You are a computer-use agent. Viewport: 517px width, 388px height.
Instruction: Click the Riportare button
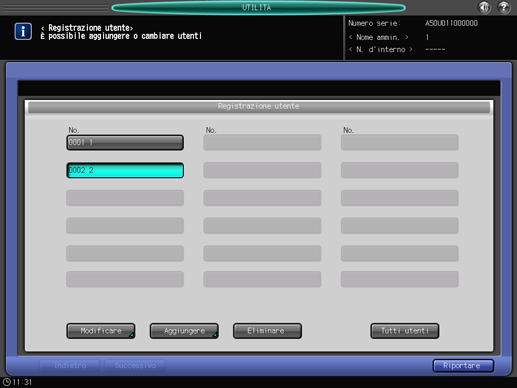pos(463,366)
